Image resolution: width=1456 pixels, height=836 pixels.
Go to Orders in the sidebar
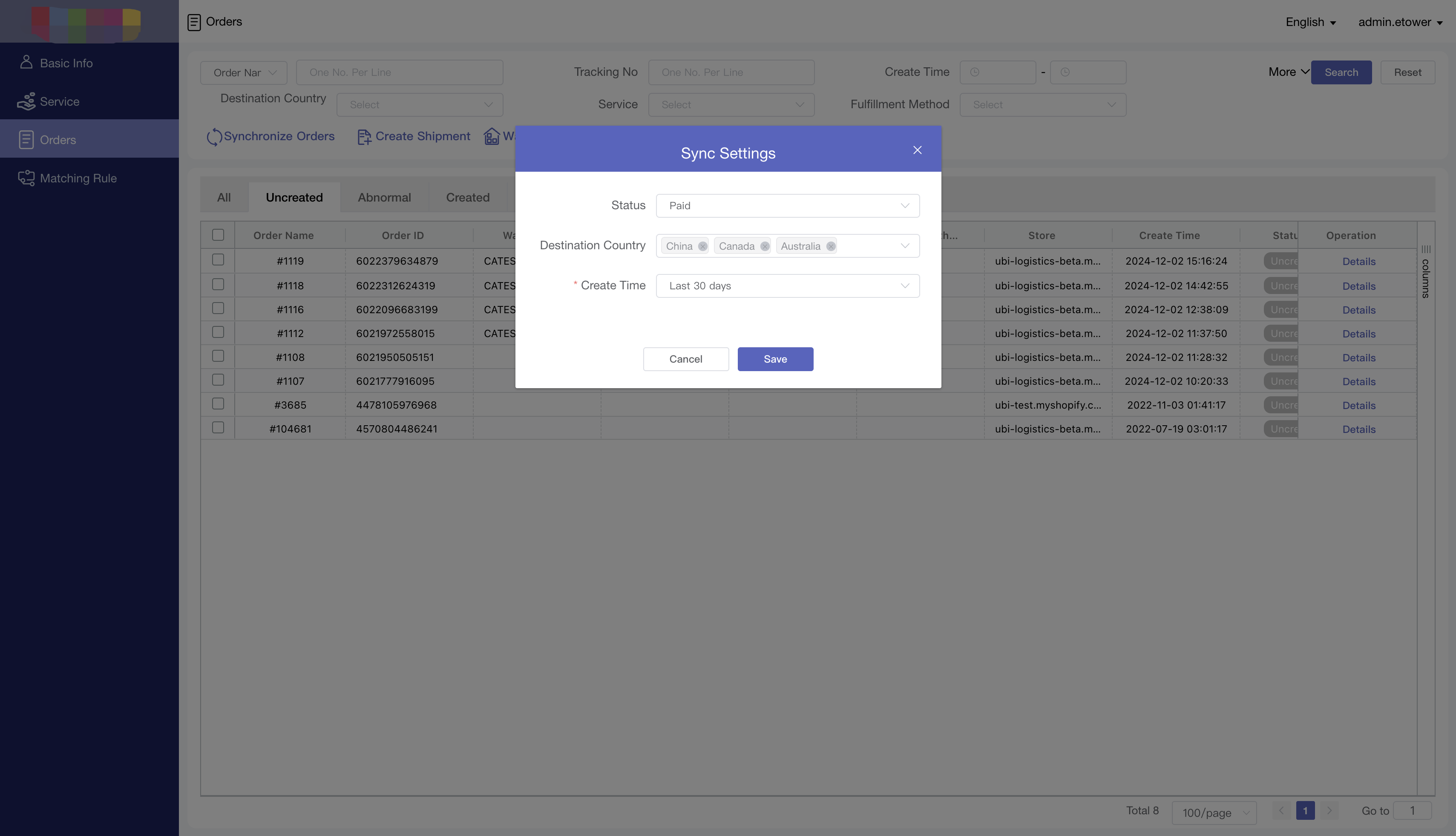(89, 139)
